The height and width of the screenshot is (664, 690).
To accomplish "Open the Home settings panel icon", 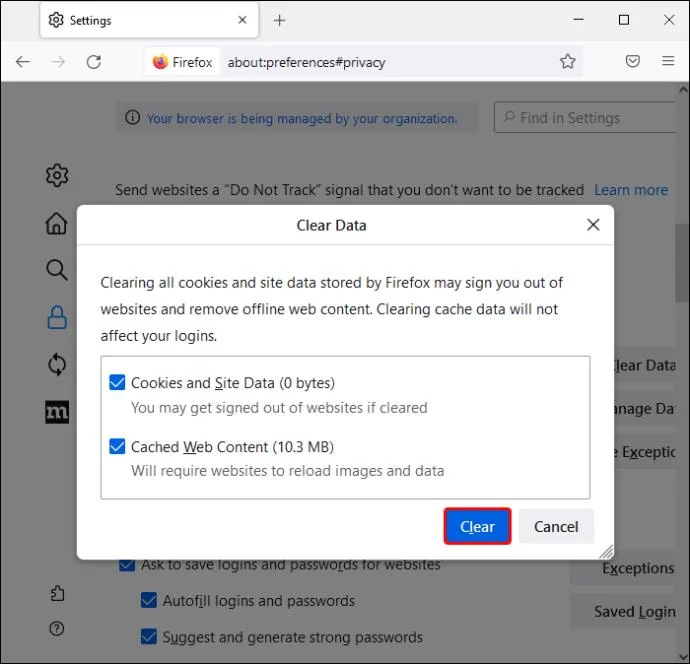I will [x=57, y=223].
